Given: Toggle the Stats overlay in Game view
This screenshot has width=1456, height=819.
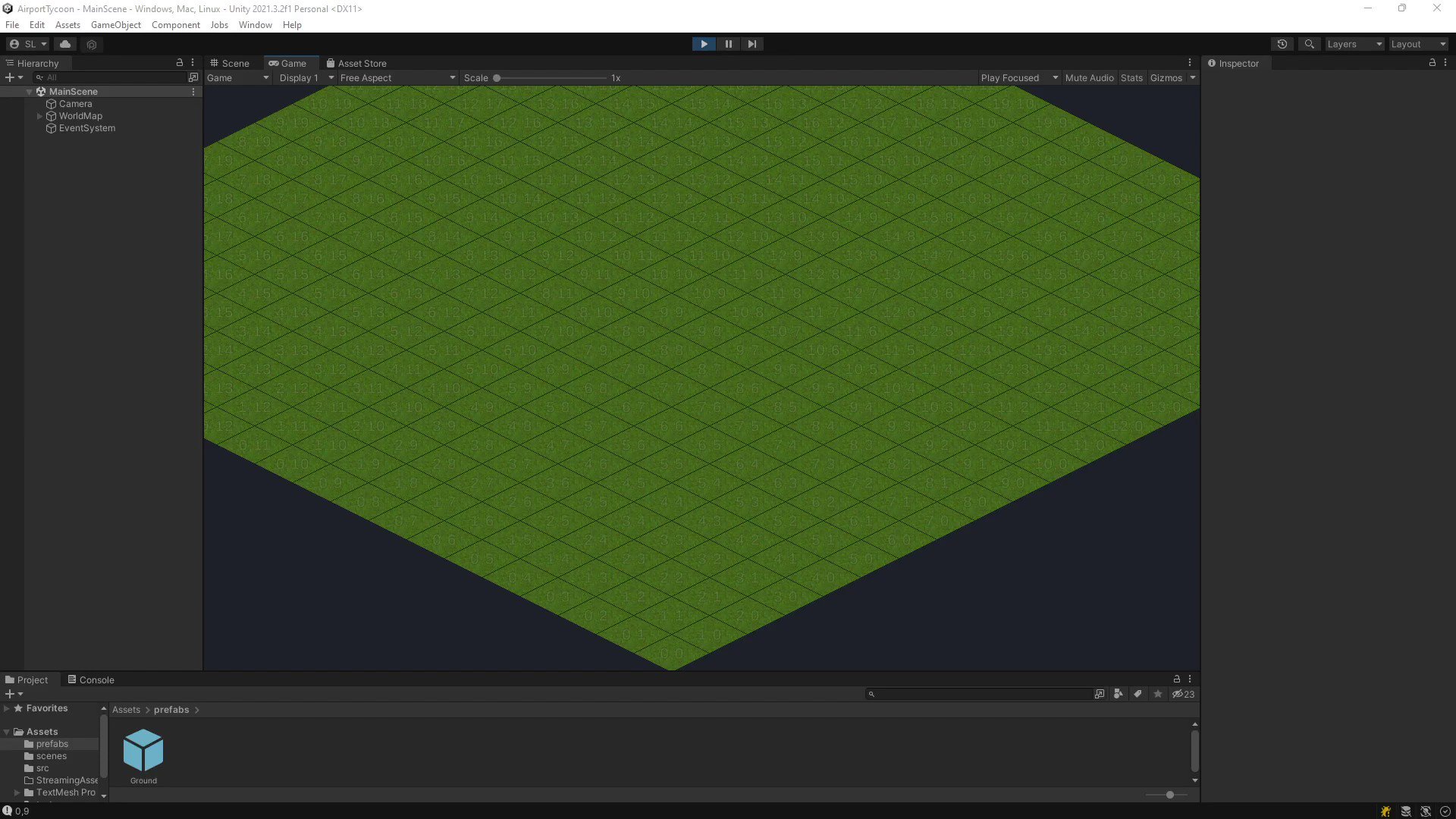Looking at the screenshot, I should tap(1131, 77).
